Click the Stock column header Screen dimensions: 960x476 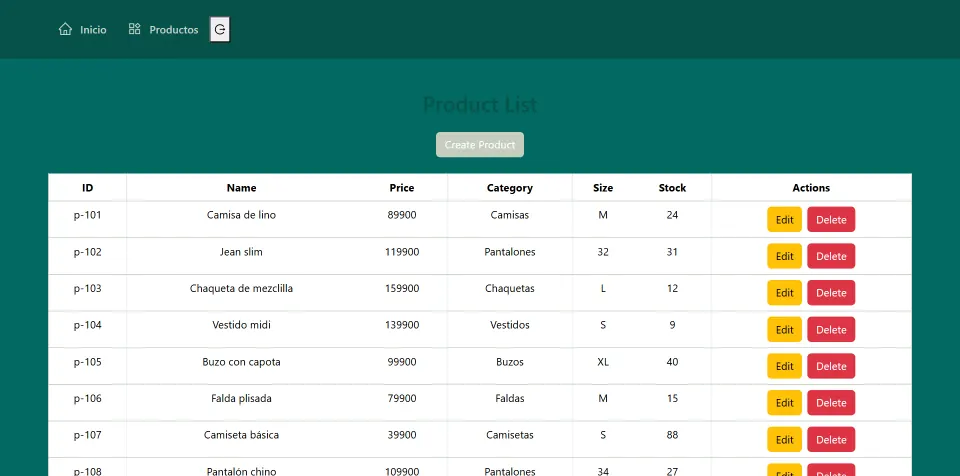[672, 187]
